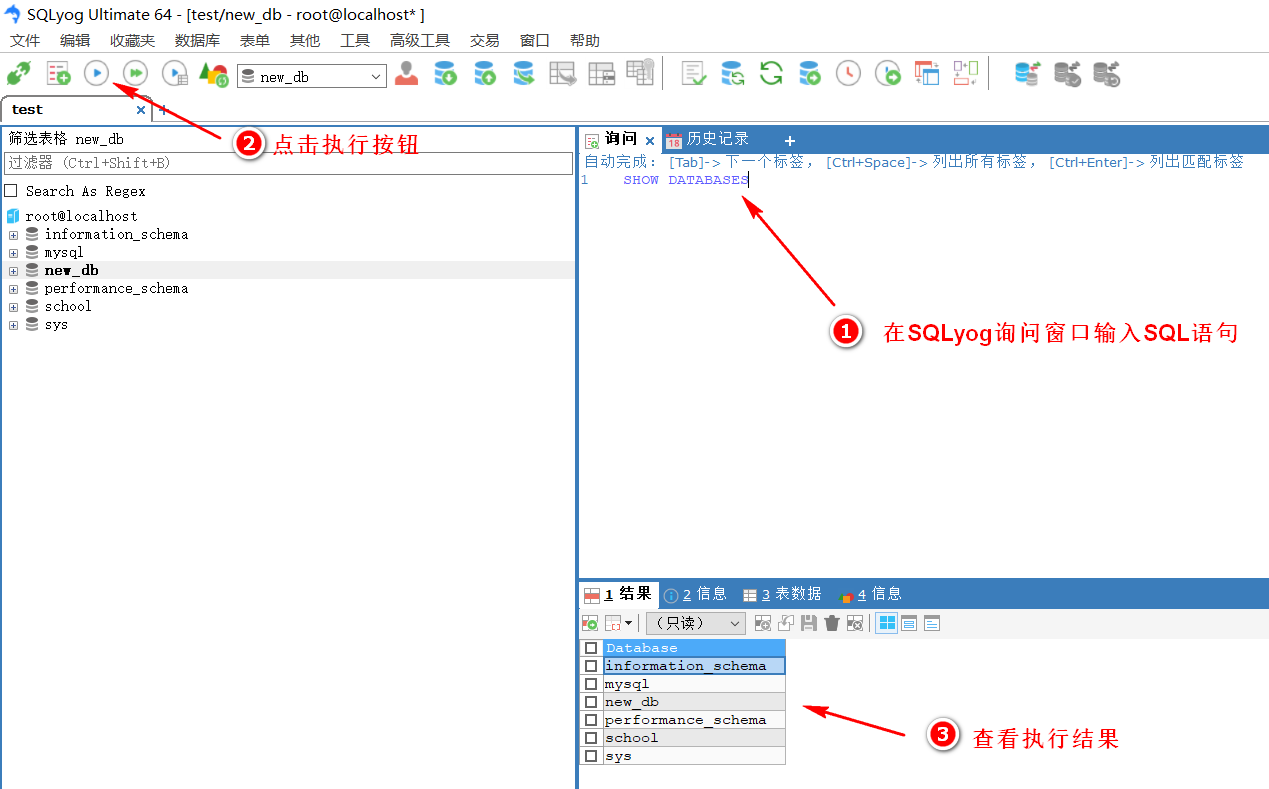The height and width of the screenshot is (789, 1269).
Task: Click the execute and edit resultset icon
Action: [175, 73]
